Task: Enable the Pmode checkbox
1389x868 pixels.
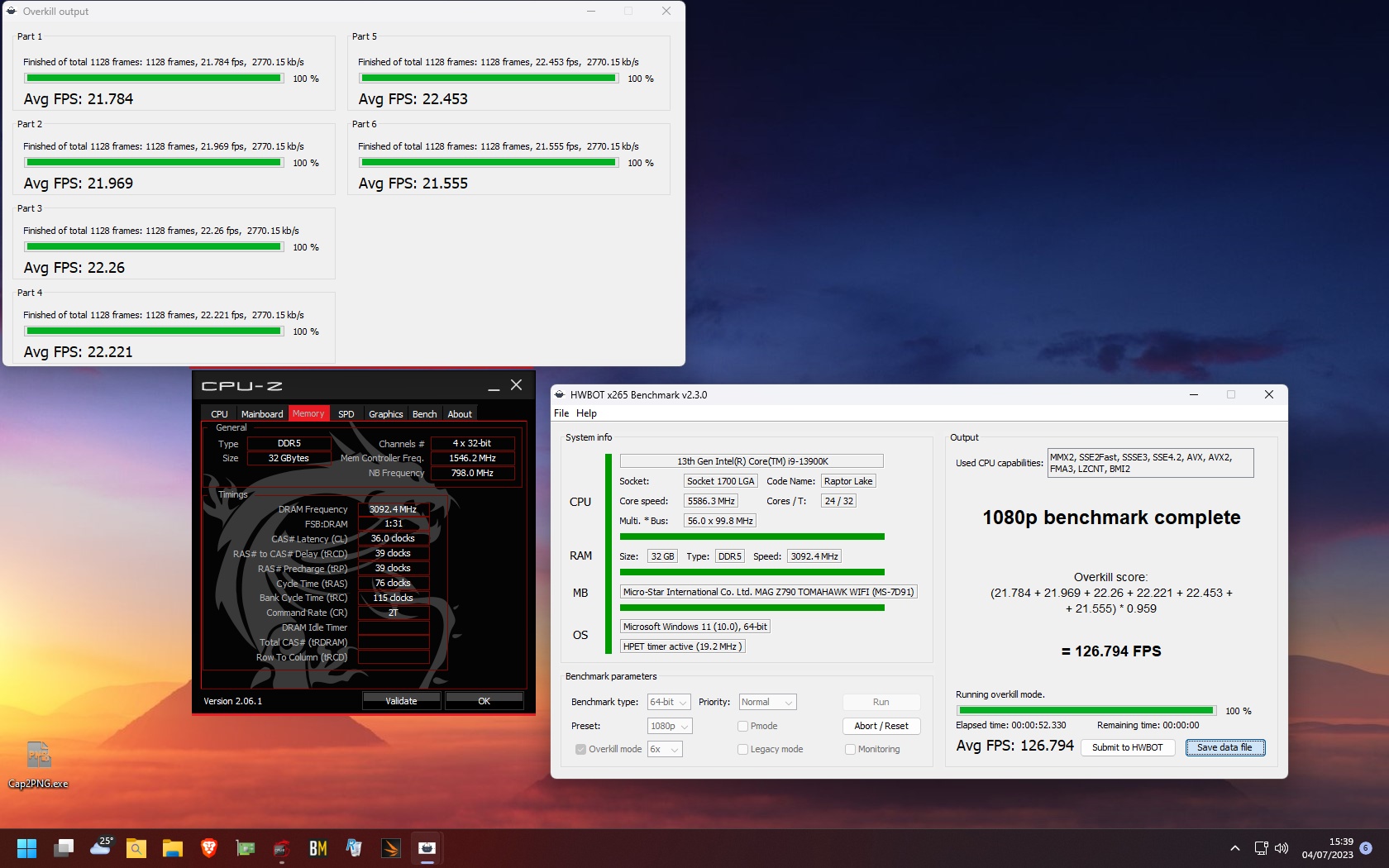Action: click(742, 726)
